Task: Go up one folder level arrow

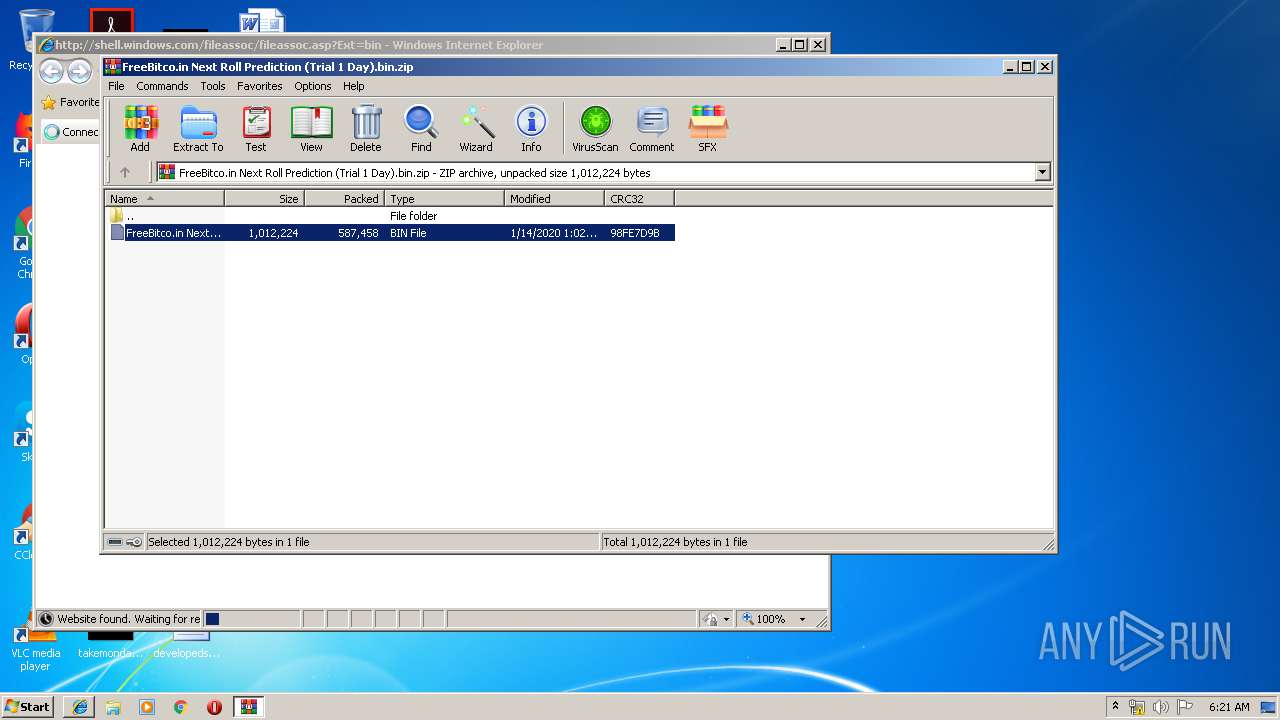Action: pos(125,172)
